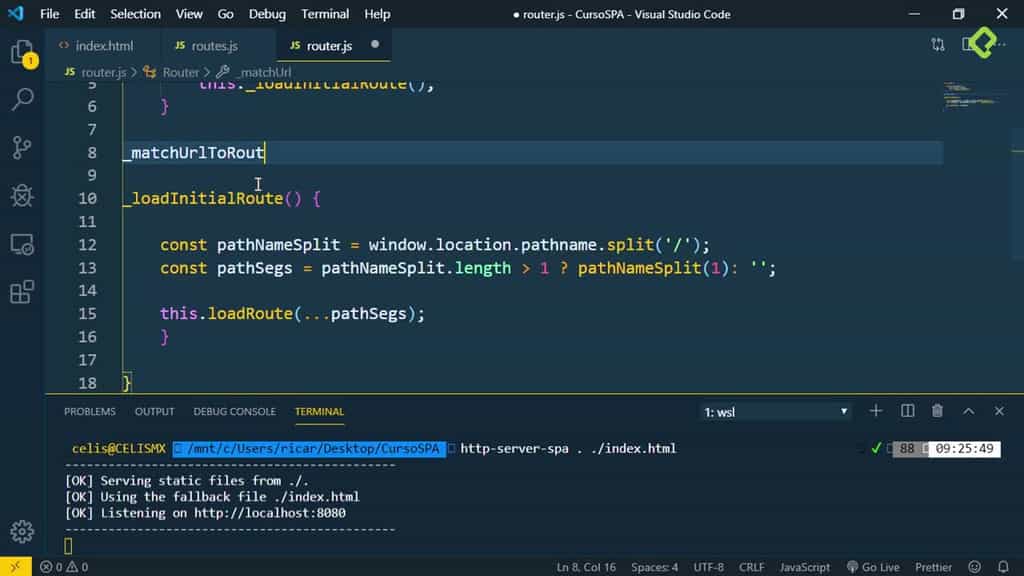This screenshot has width=1024, height=576.
Task: Open the Selection menu
Action: [x=135, y=14]
